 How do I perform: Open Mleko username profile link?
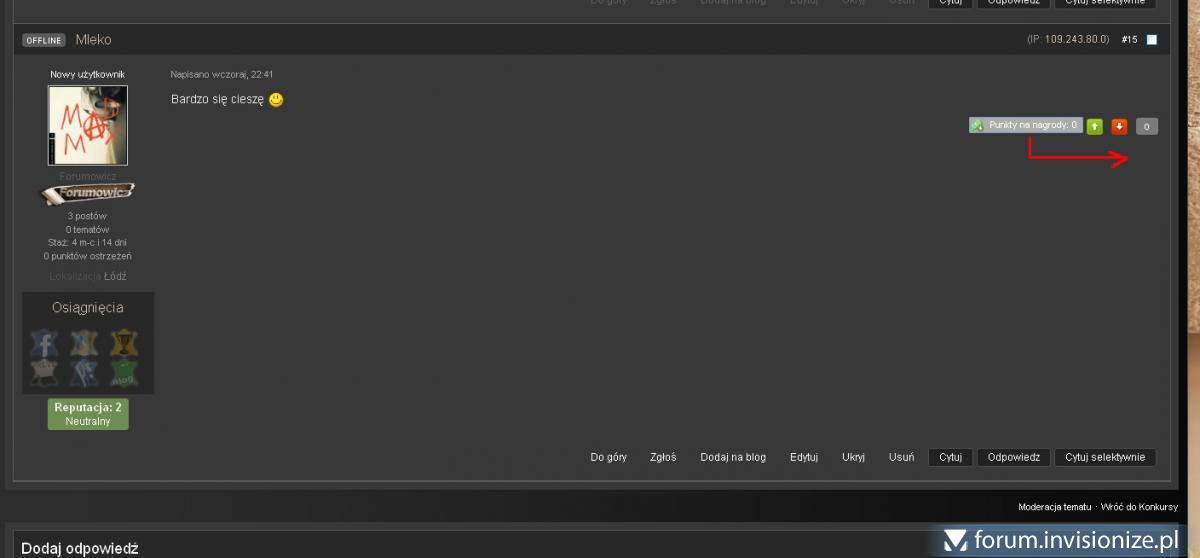pos(93,40)
